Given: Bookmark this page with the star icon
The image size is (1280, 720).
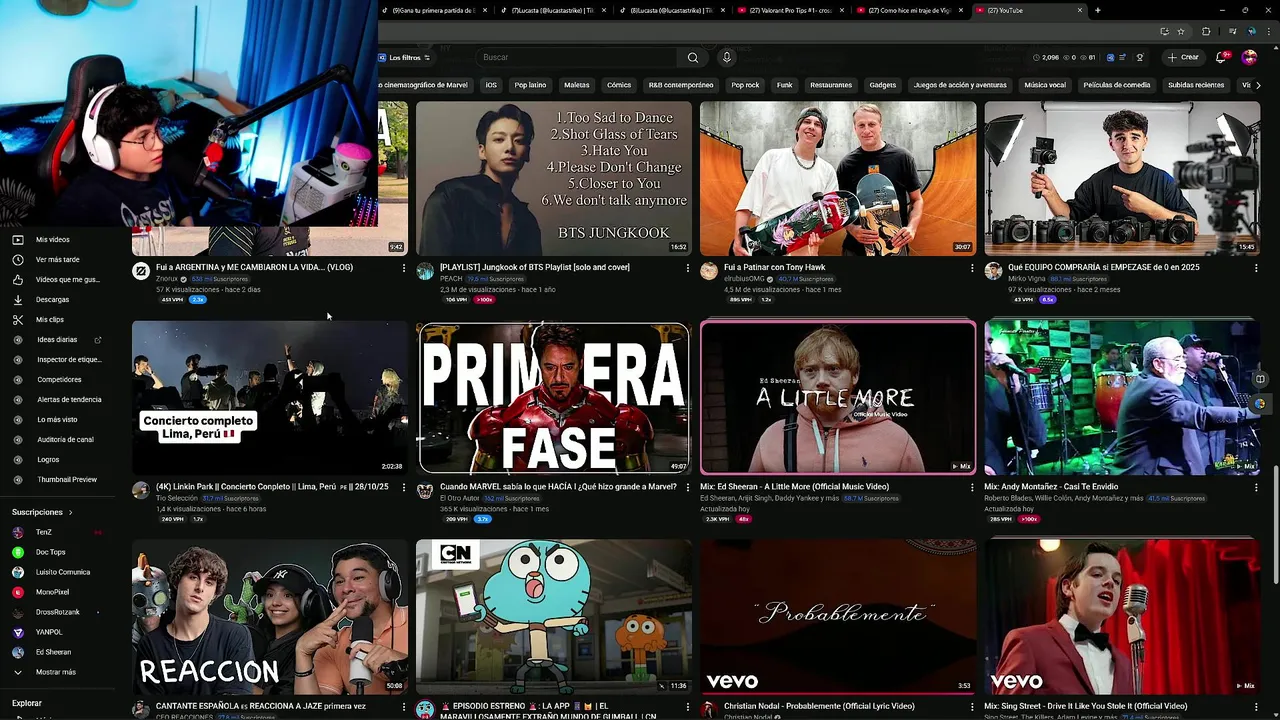Looking at the screenshot, I should pos(1181,31).
